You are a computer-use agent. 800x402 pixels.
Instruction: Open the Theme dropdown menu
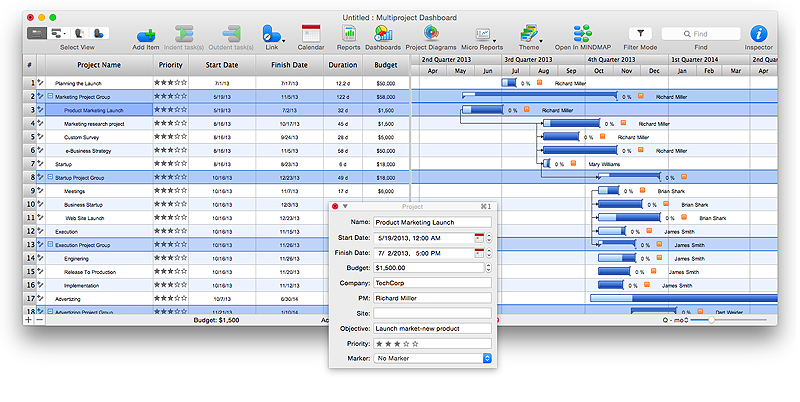coord(529,34)
